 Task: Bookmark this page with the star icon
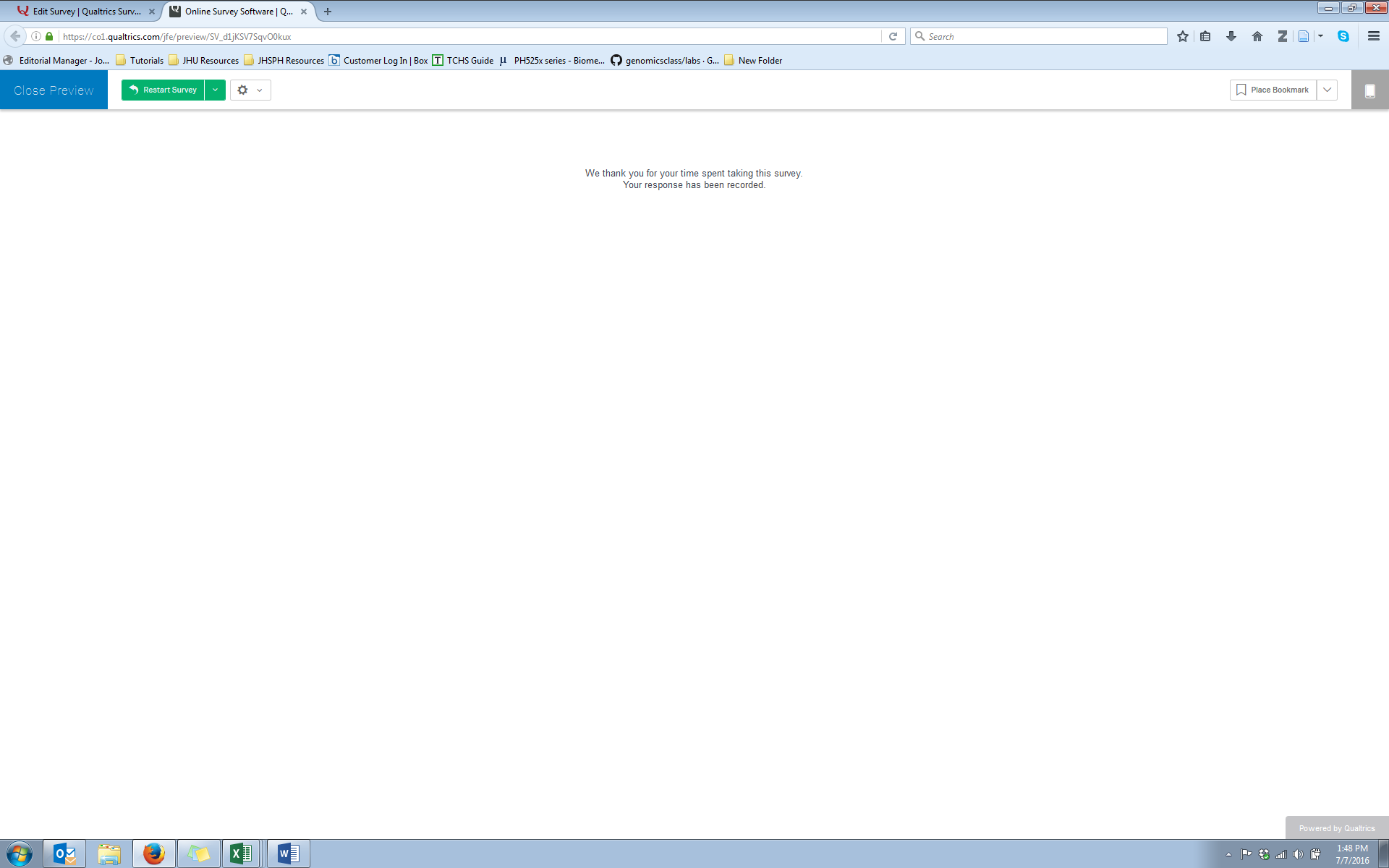coord(1182,36)
